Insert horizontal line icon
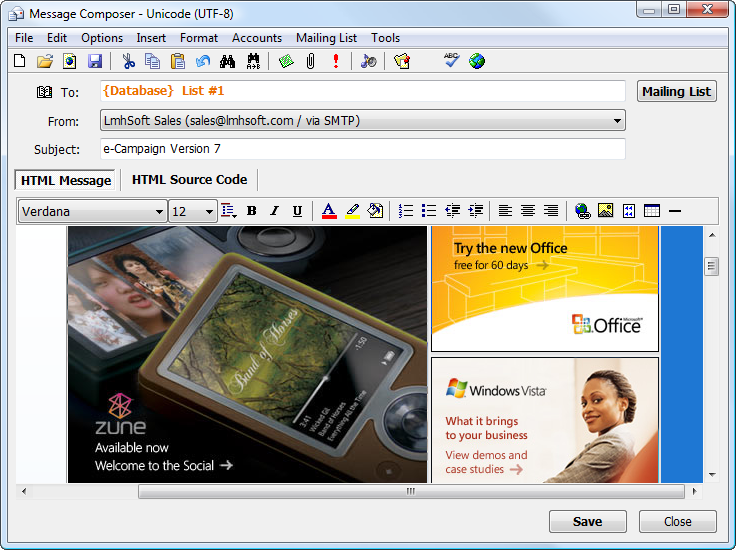Viewport: 736px width, 550px height. point(675,211)
